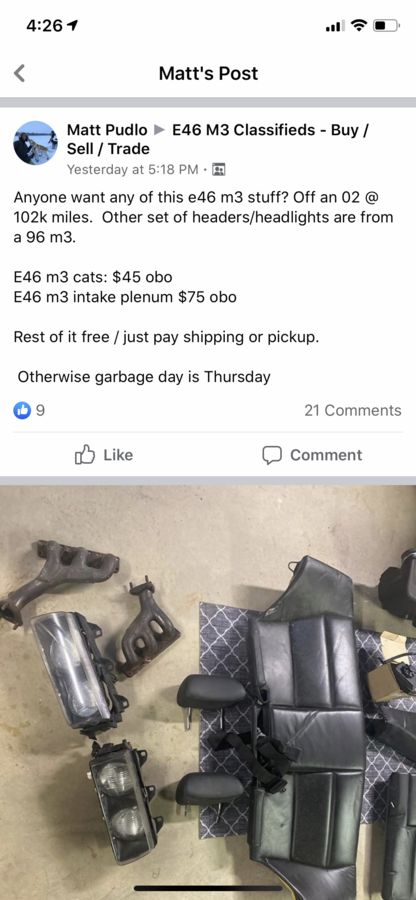Viewport: 416px width, 900px height.
Task: Open the Matt Pudlo name link
Action: (x=107, y=130)
